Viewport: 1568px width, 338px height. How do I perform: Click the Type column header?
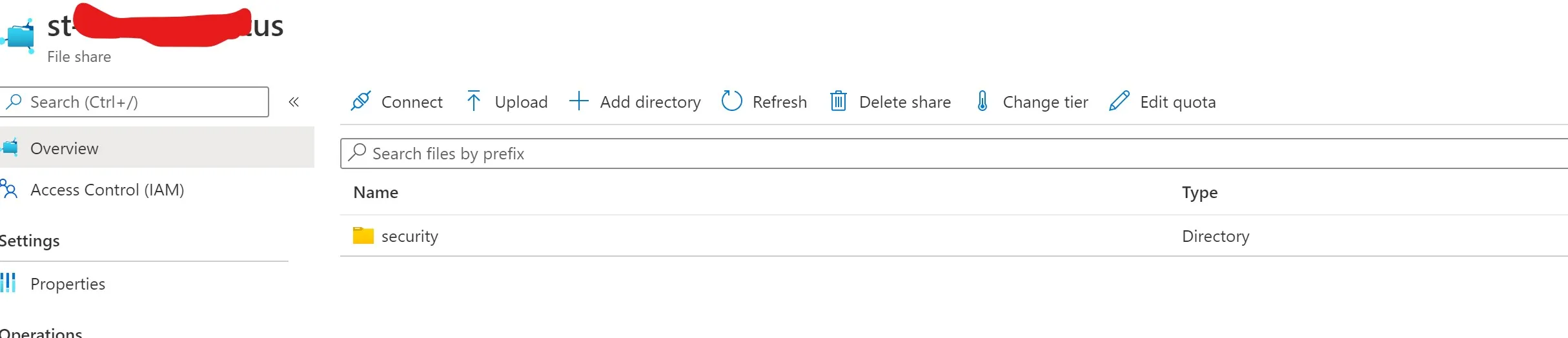click(x=1199, y=192)
